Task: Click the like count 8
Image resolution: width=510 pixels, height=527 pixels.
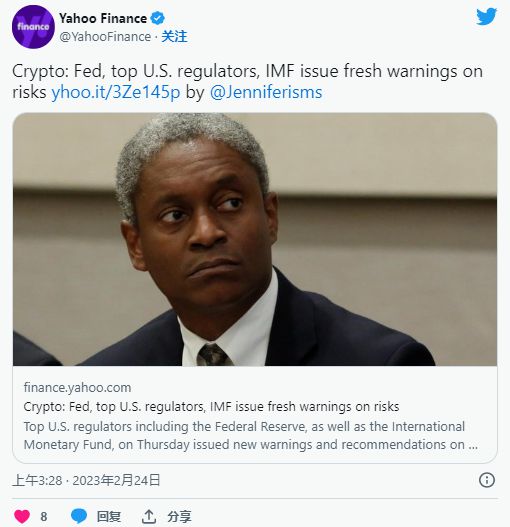Action: pos(44,517)
